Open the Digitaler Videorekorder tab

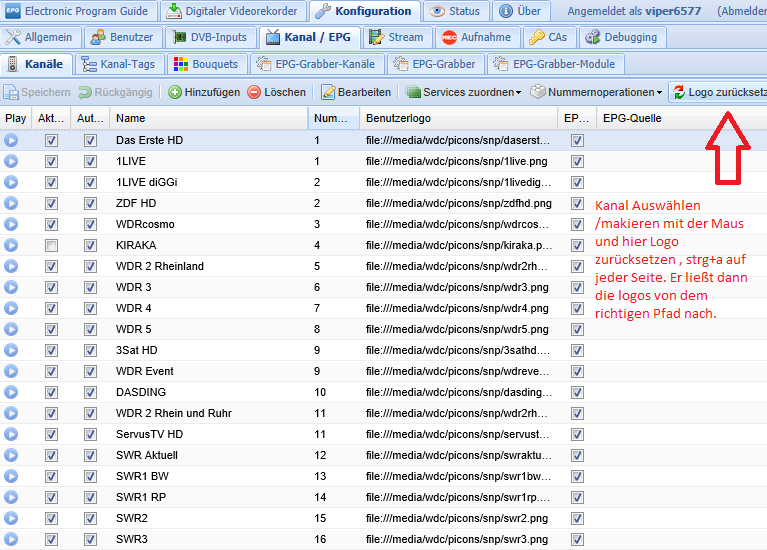click(x=233, y=11)
